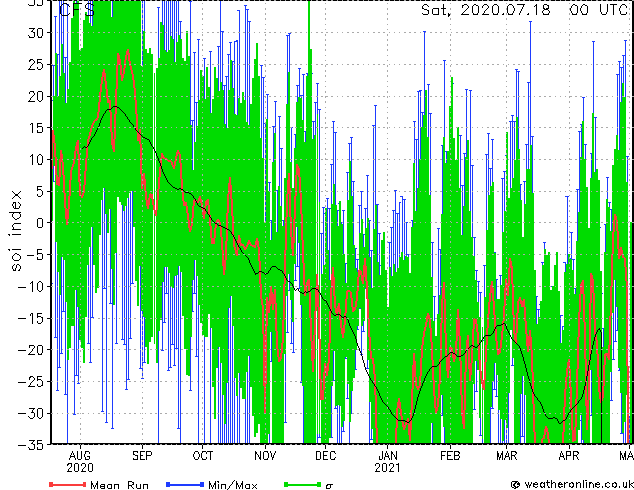Click the y-axis value '10'

pos(36,160)
